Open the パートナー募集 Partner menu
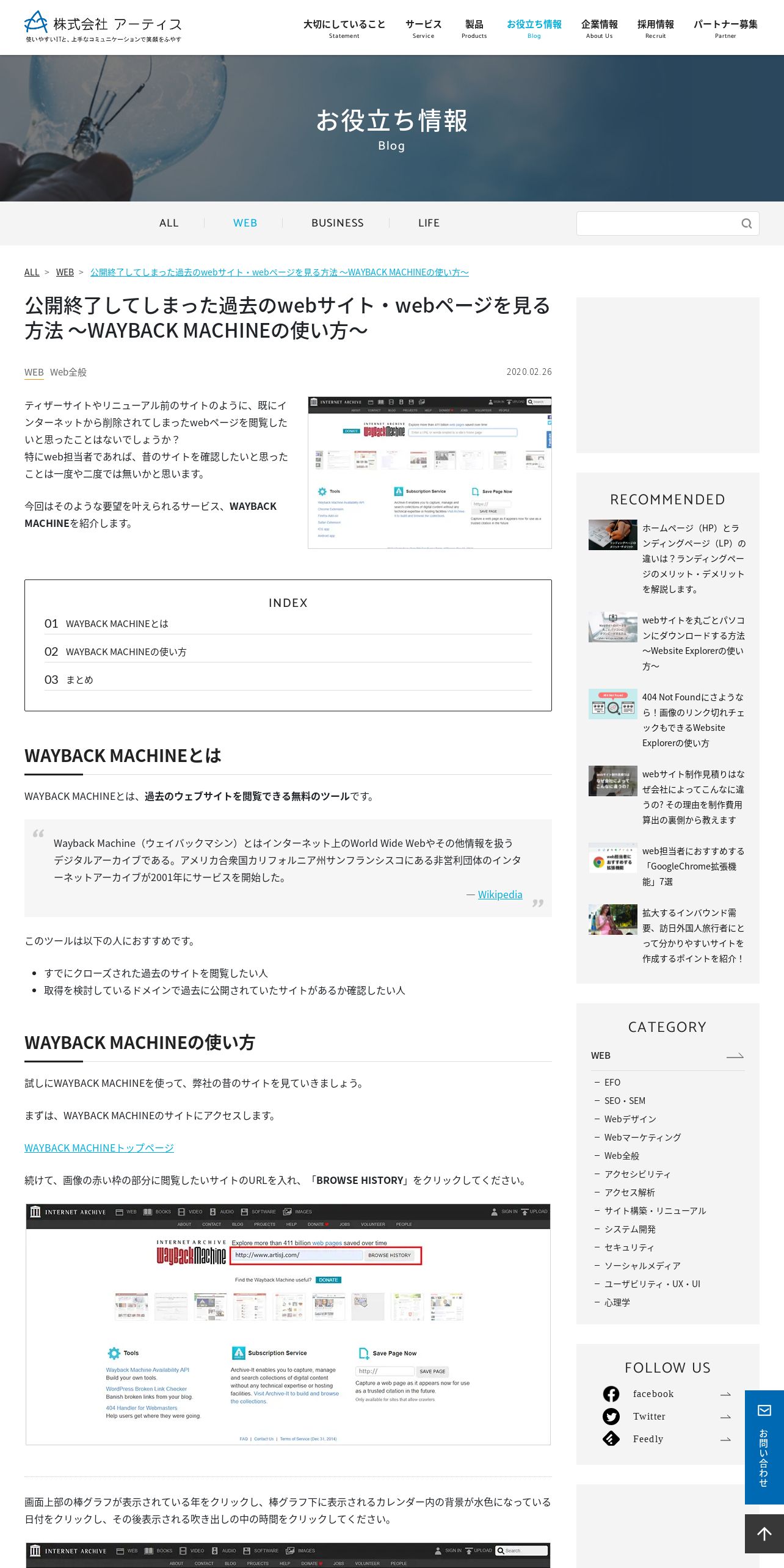 pyautogui.click(x=725, y=28)
